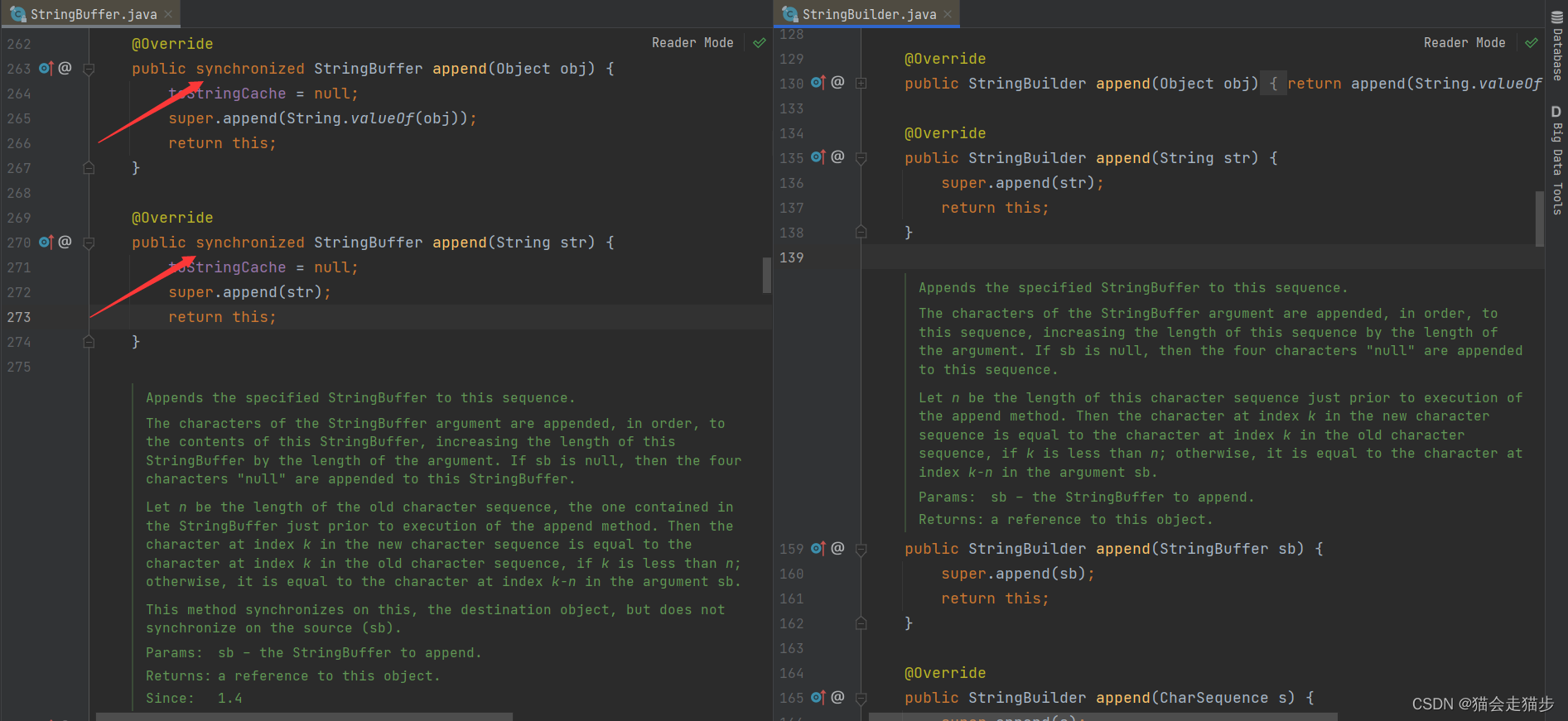Click 'append(StringBuffer sb)' signature on line 159
Image resolution: width=1568 pixels, height=721 pixels.
tap(1200, 549)
